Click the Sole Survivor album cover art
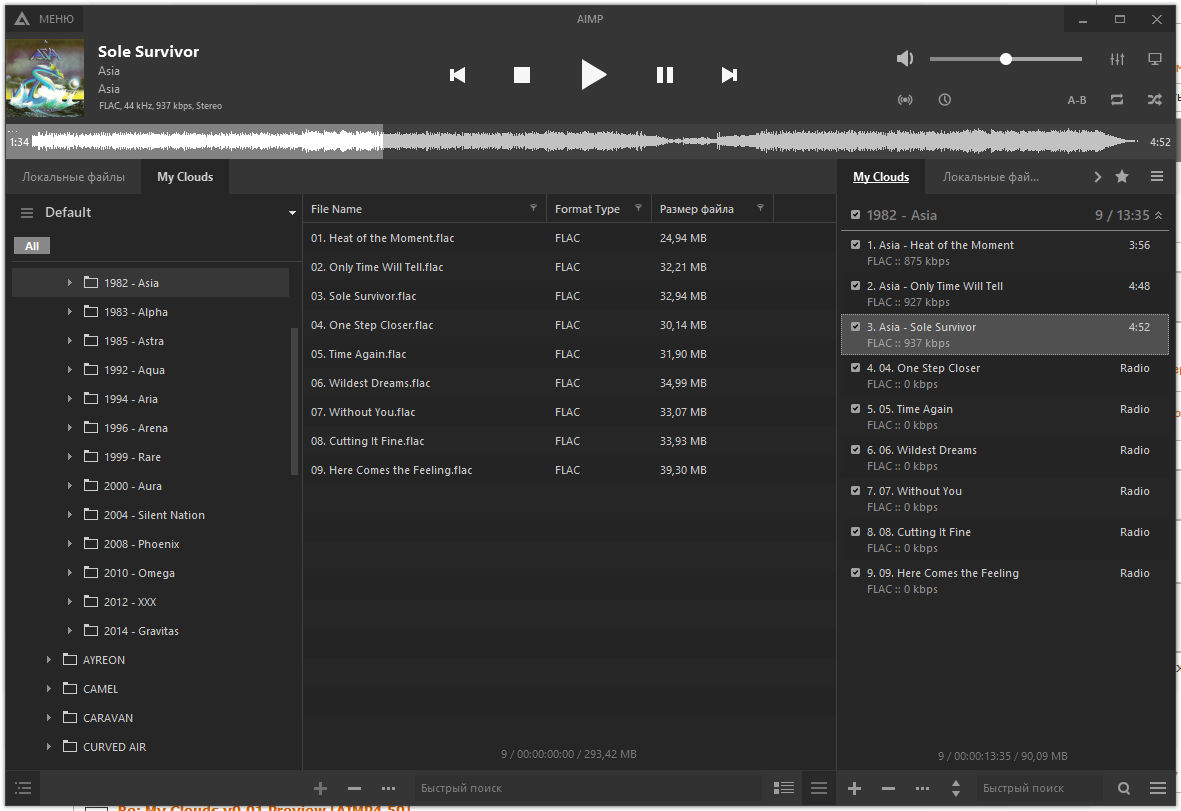The width and height of the screenshot is (1181, 811). 45,78
